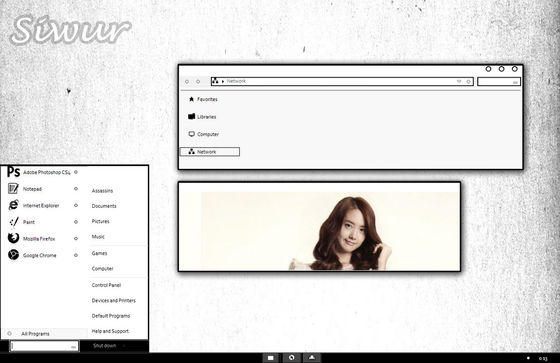
Task: Focus the explorer search field
Action: pos(499,82)
